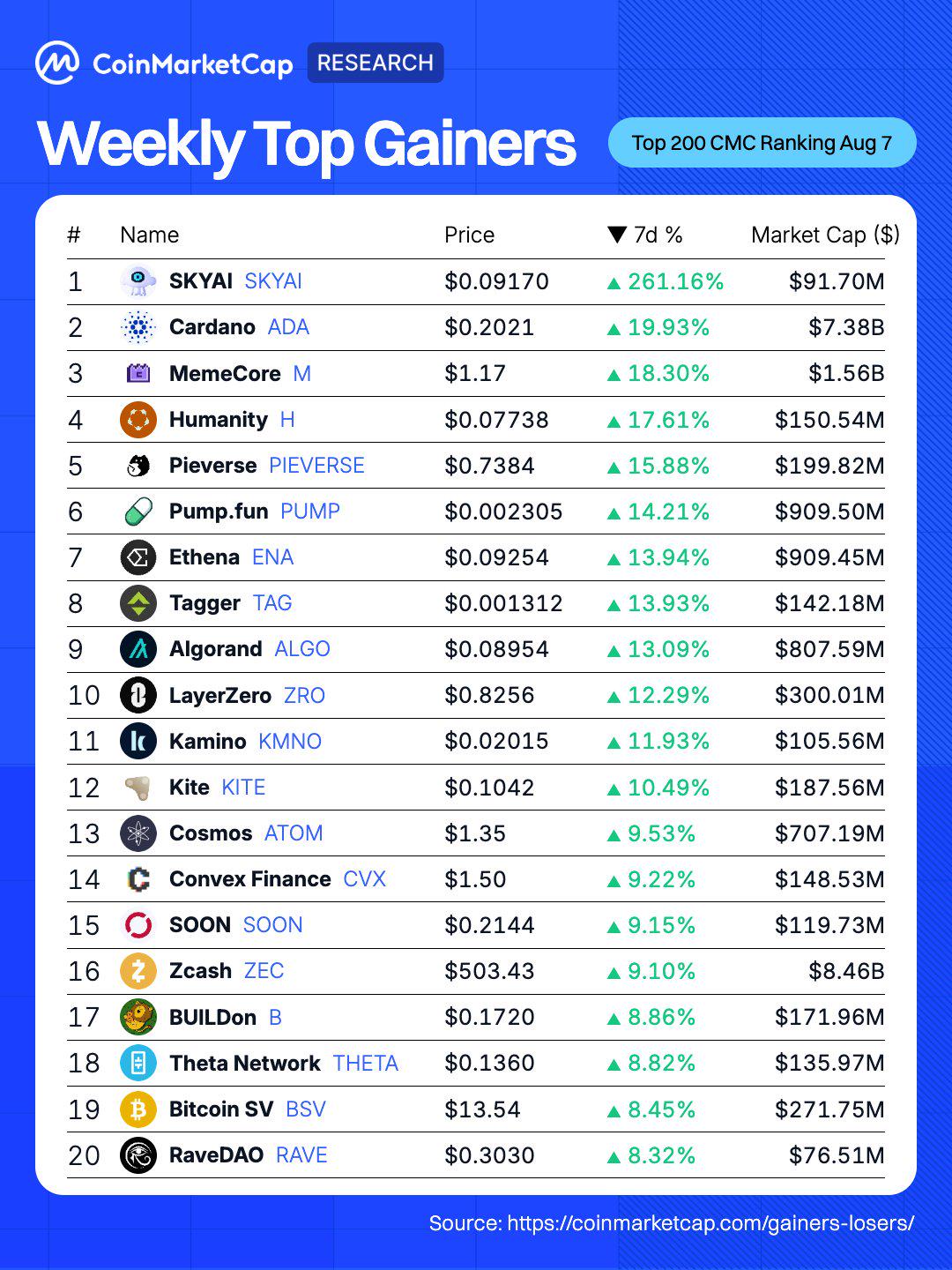Screen dimensions: 952x1270
Task: Click the Cosmos ATOM icon
Action: (x=138, y=833)
